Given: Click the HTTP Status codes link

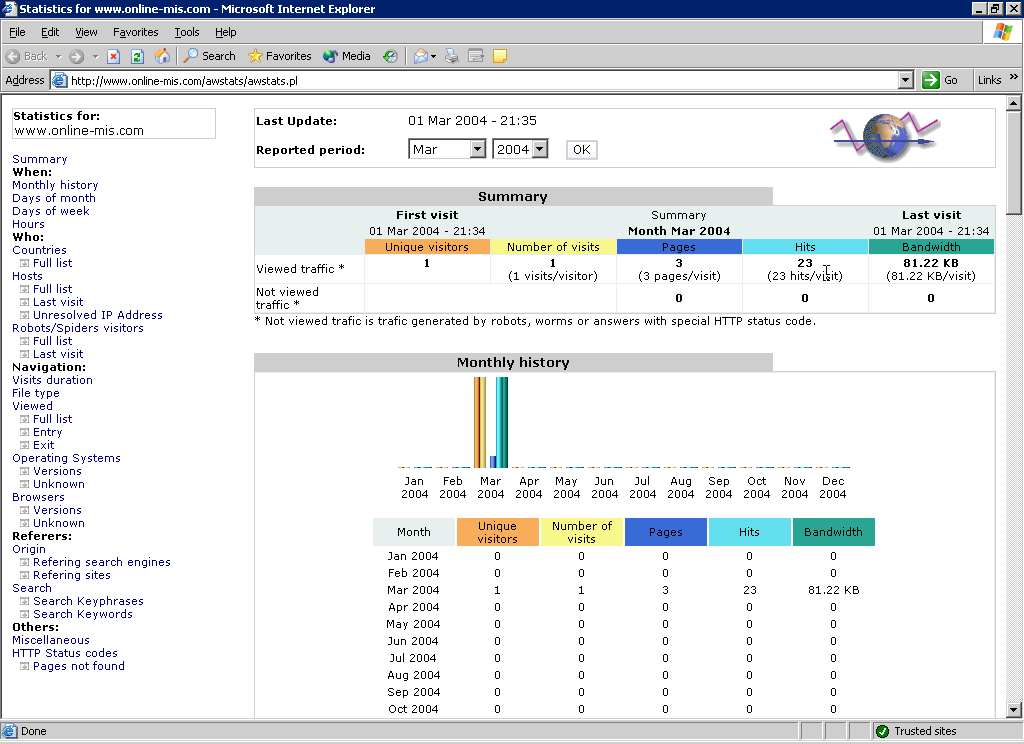Looking at the screenshot, I should coord(65,653).
